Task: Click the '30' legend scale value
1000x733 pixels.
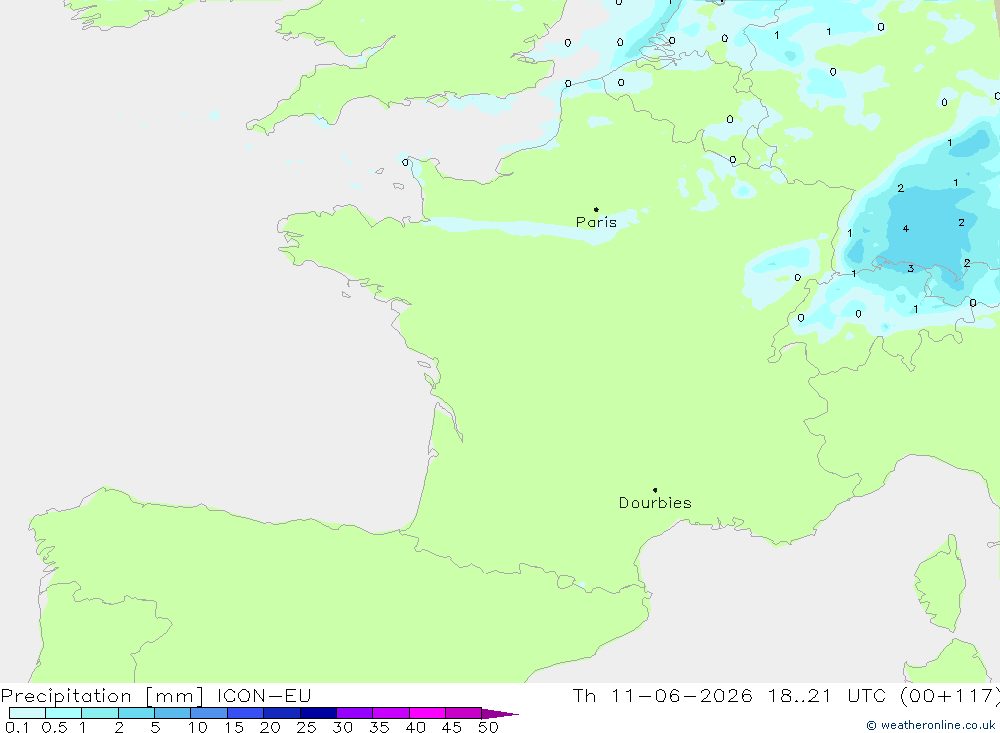Action: pyautogui.click(x=342, y=727)
